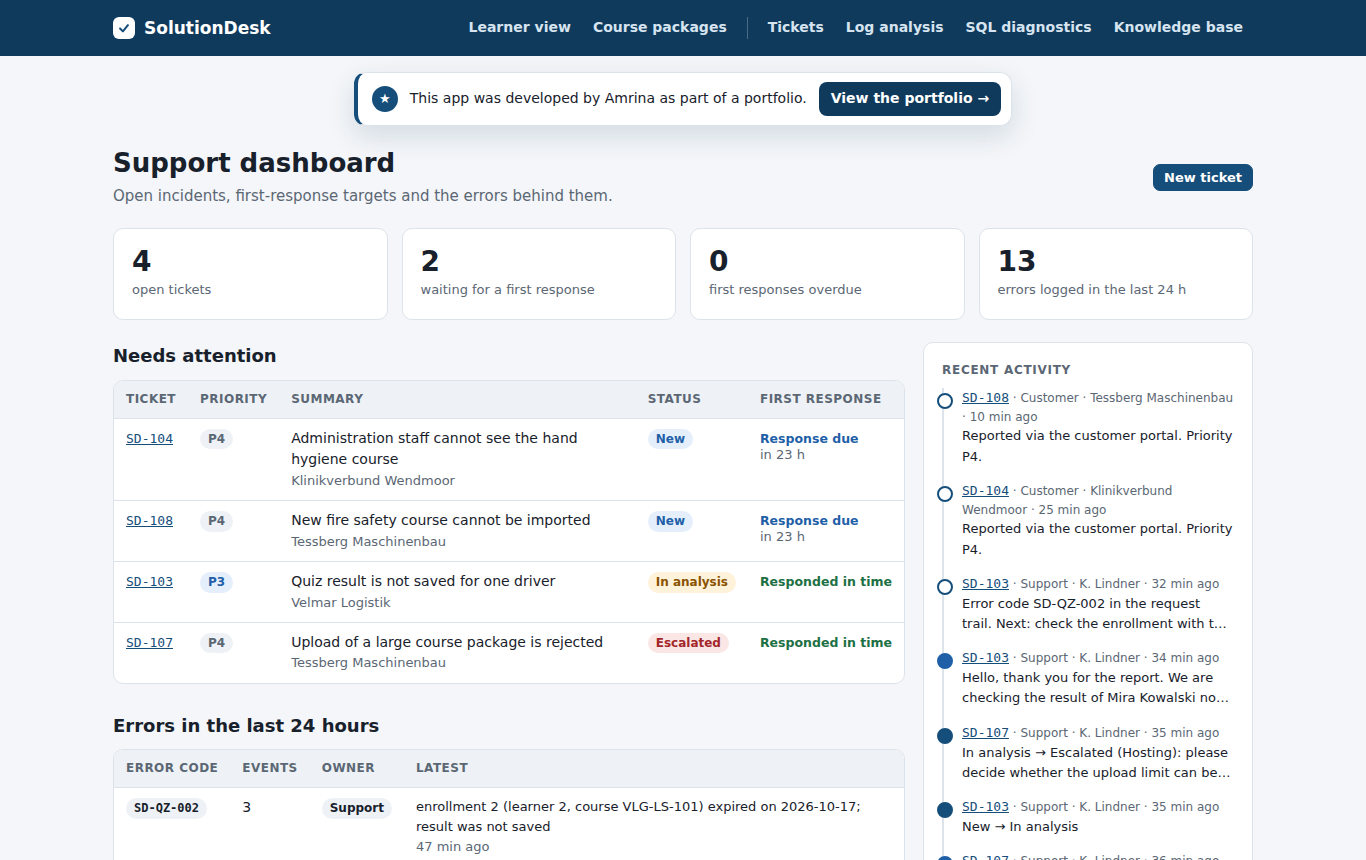1366x860 pixels.
Task: Click summary "Quiz result is not saved for one driver"
Action: 423,581
